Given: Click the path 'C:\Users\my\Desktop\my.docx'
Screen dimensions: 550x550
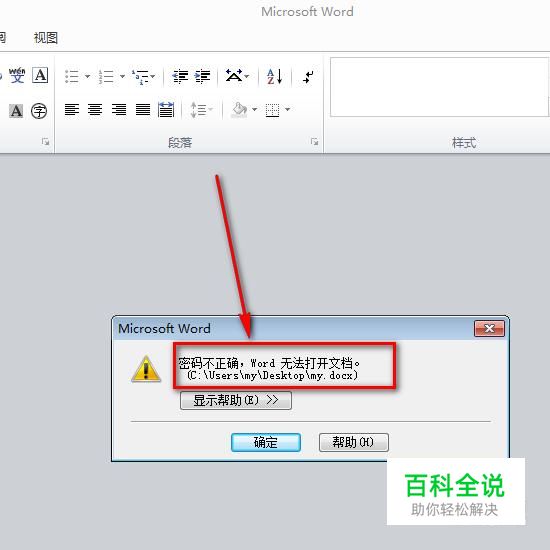Looking at the screenshot, I should [x=272, y=376].
